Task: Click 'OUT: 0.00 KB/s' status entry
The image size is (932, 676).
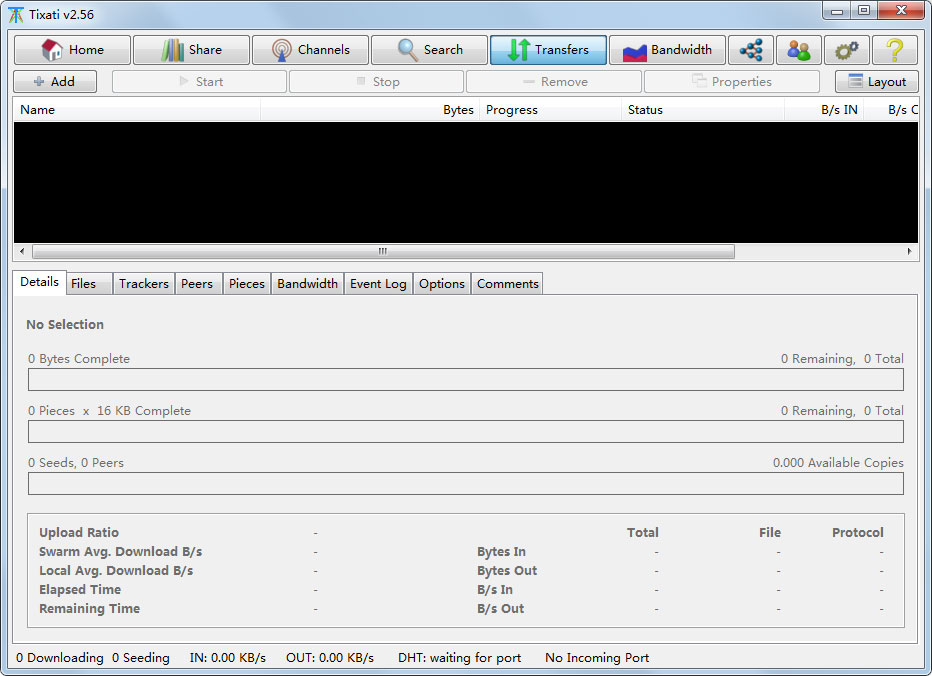Action: coord(330,658)
